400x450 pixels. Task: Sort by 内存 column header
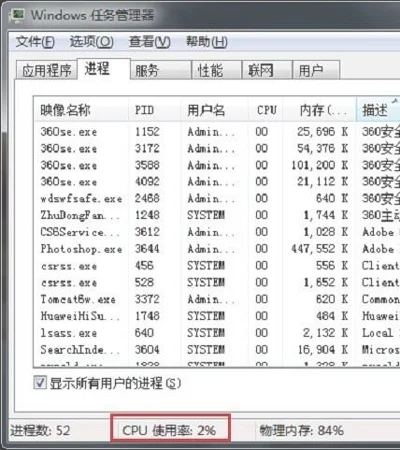coord(319,110)
